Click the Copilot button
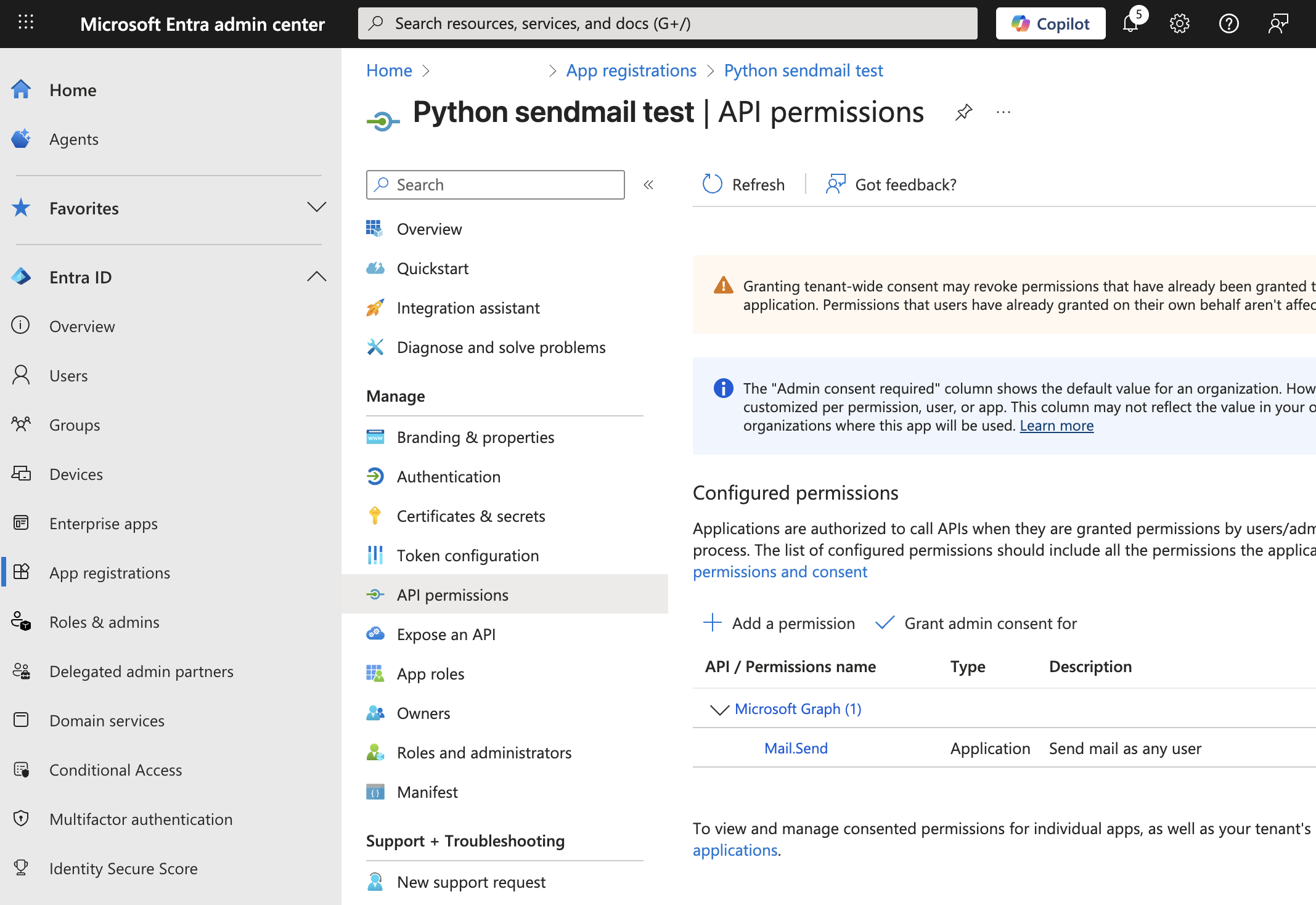The image size is (1316, 905). pos(1050,24)
